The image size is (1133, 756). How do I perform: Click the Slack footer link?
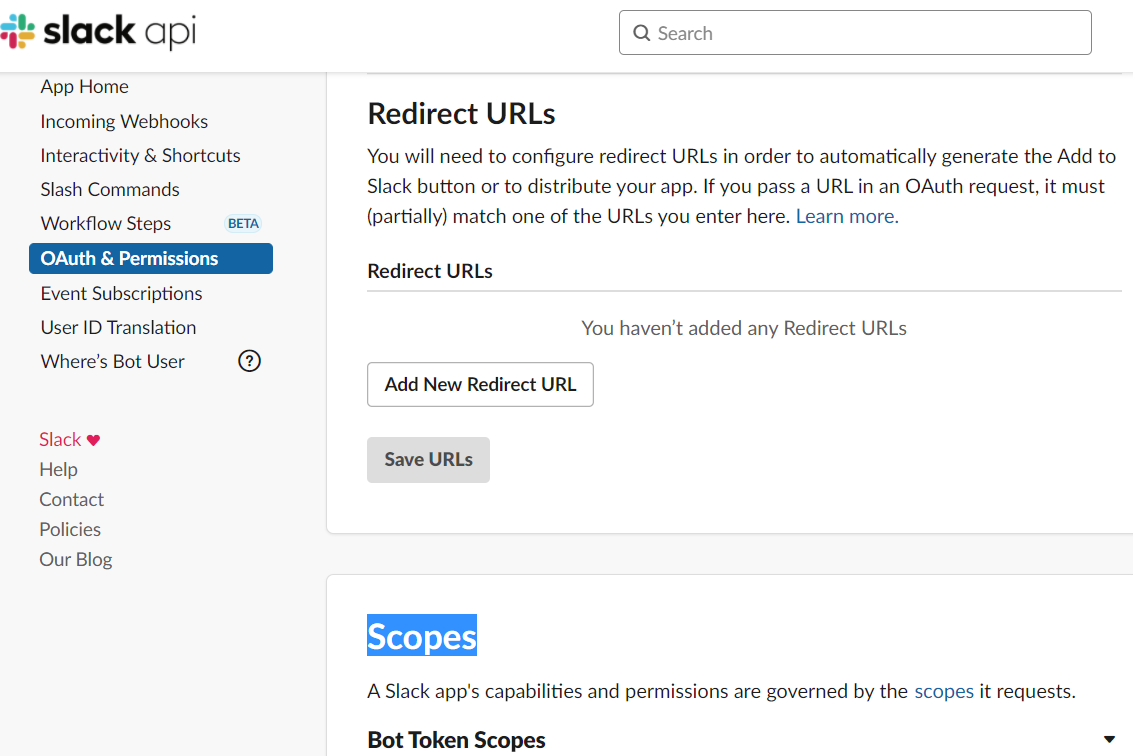[60, 439]
